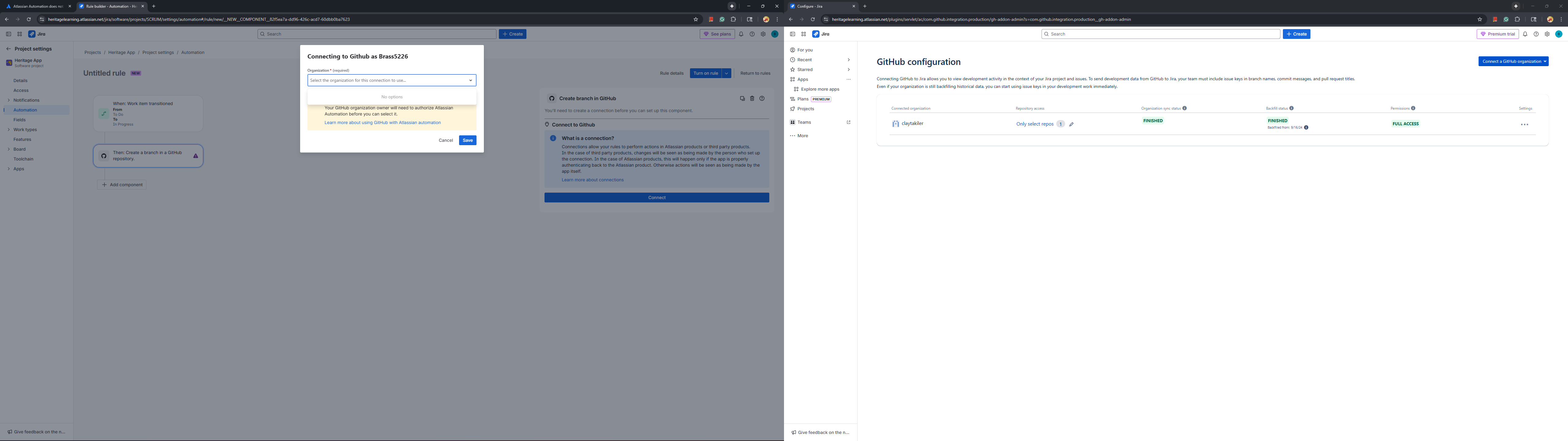Click the info icon next to the Backfill status header
This screenshot has width=1568, height=441.
coord(1292,108)
